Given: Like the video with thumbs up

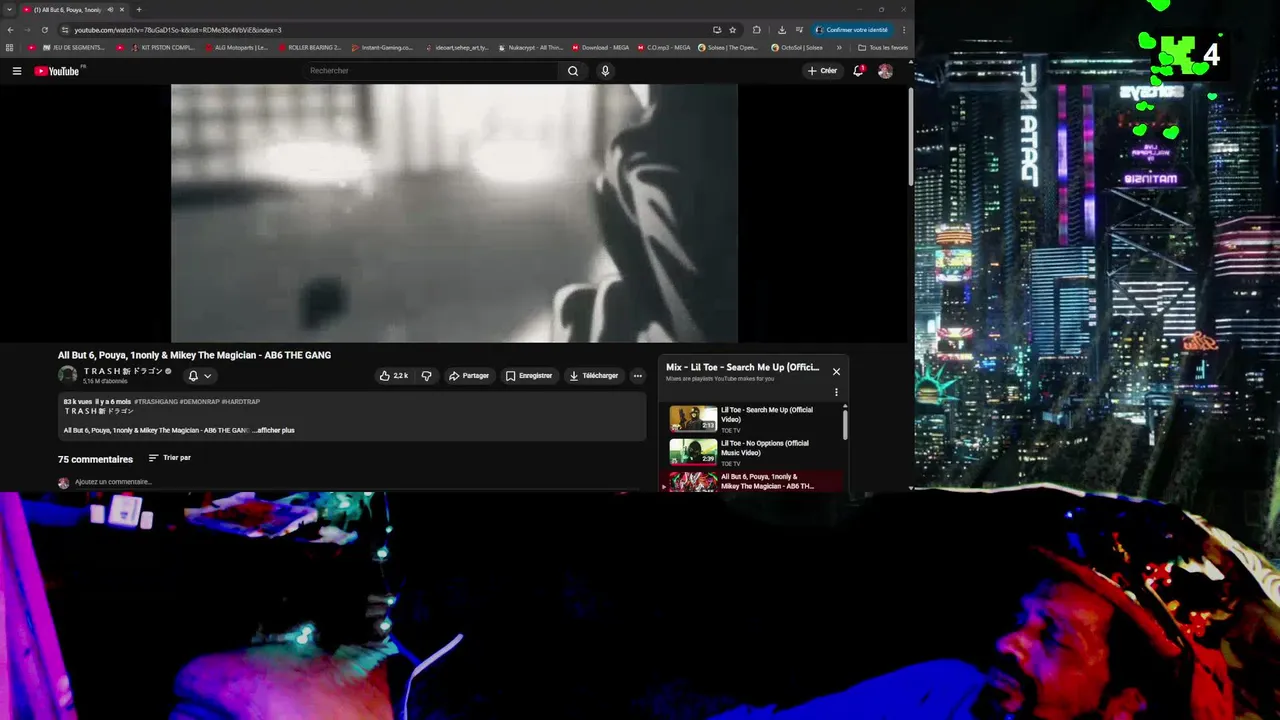Looking at the screenshot, I should coord(393,376).
